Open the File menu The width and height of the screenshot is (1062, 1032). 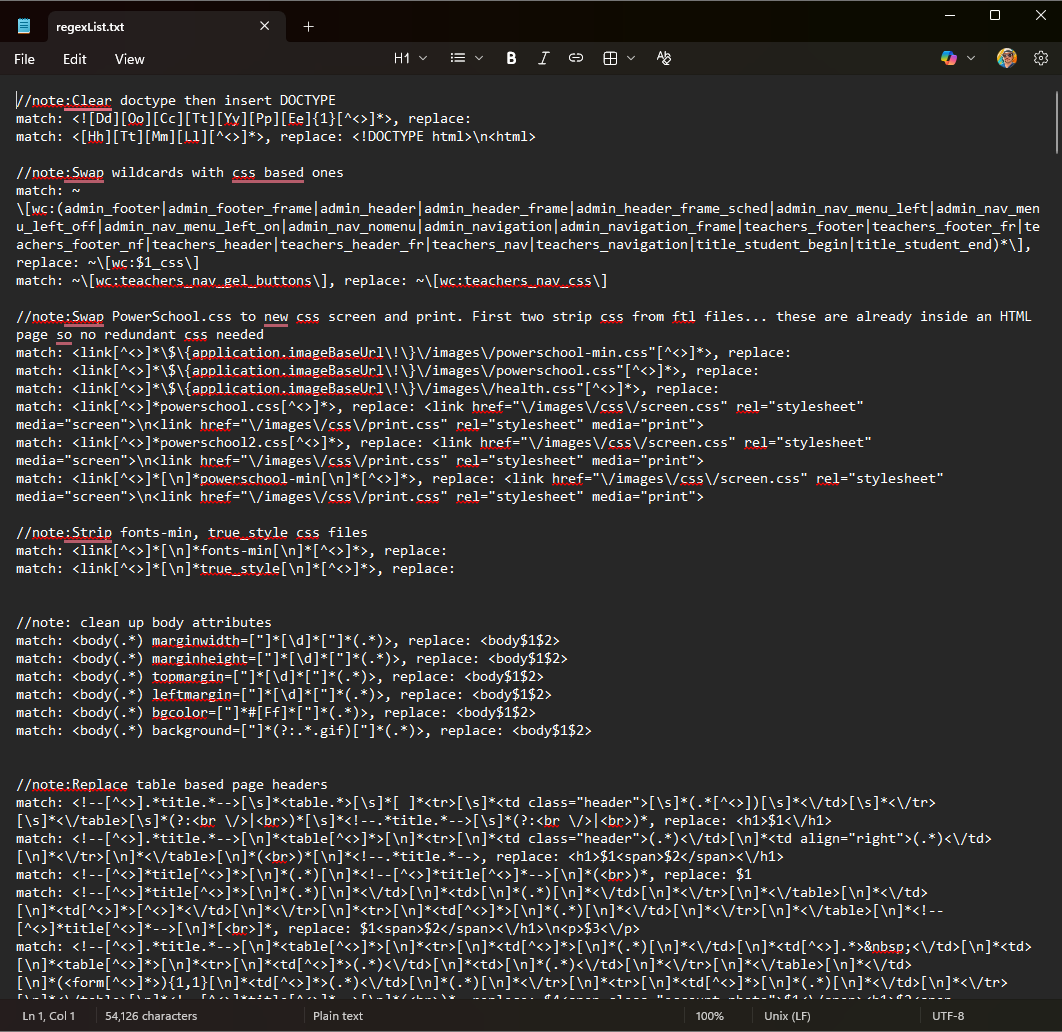pos(24,59)
